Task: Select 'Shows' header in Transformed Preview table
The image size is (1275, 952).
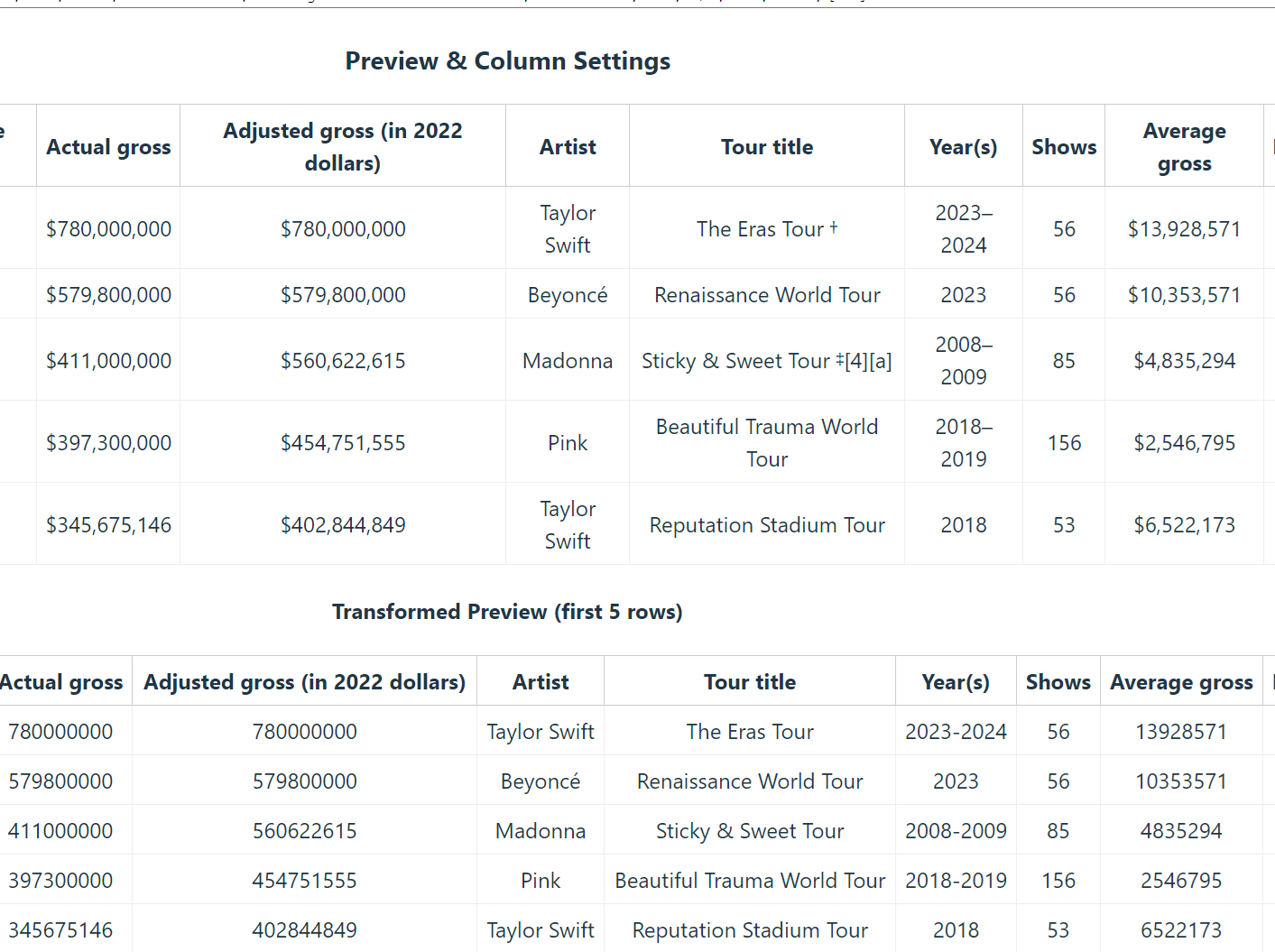Action: 1058,682
